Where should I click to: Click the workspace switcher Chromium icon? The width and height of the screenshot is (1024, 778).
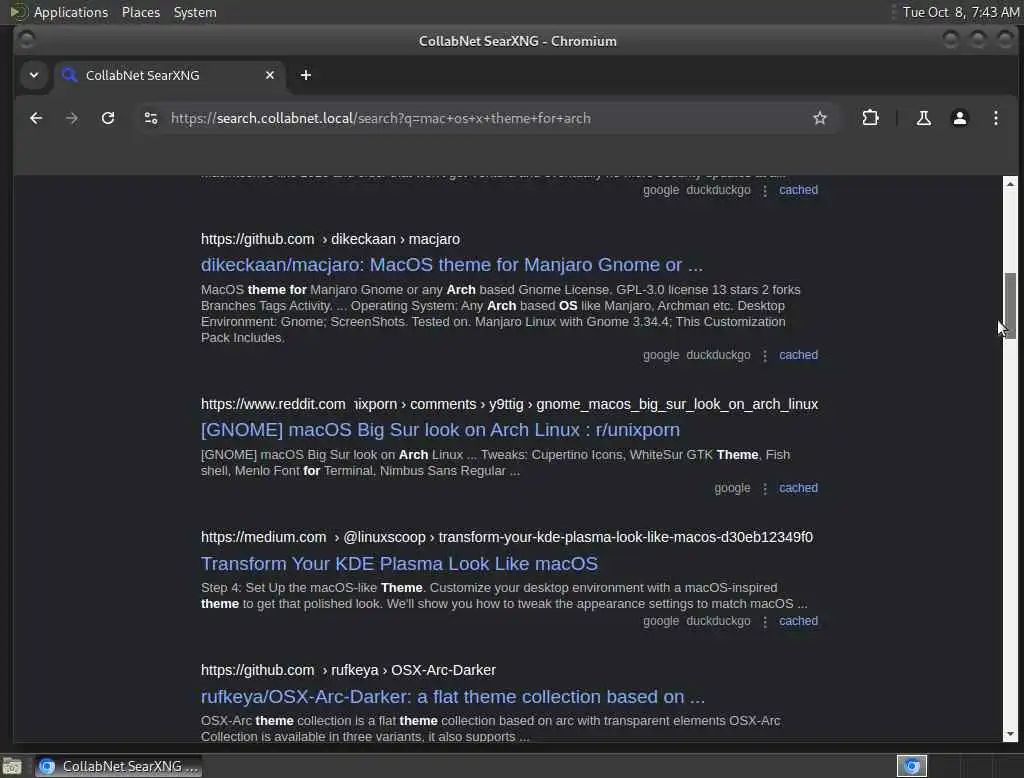coord(912,766)
